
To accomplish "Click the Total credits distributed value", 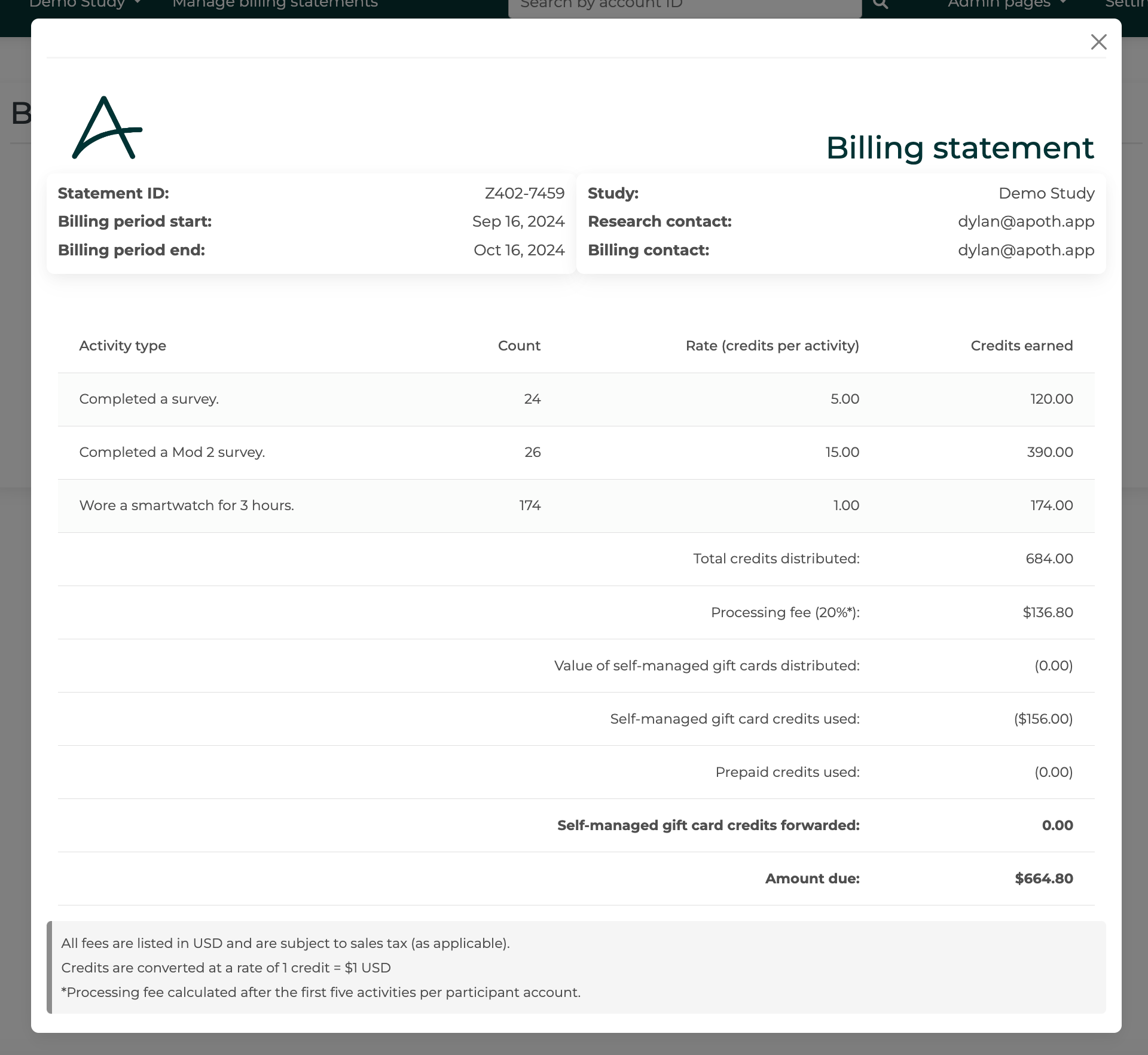I will [1049, 559].
